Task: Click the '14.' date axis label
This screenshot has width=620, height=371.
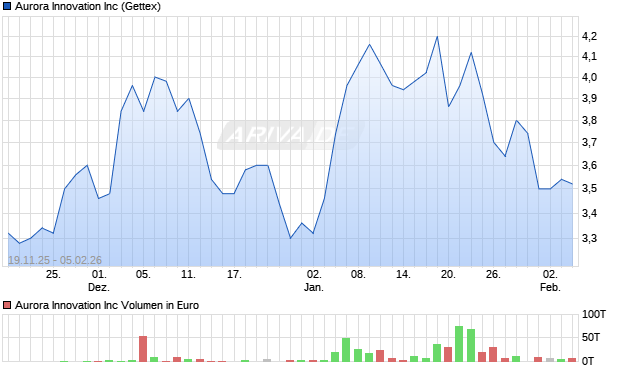Action: pyautogui.click(x=403, y=274)
